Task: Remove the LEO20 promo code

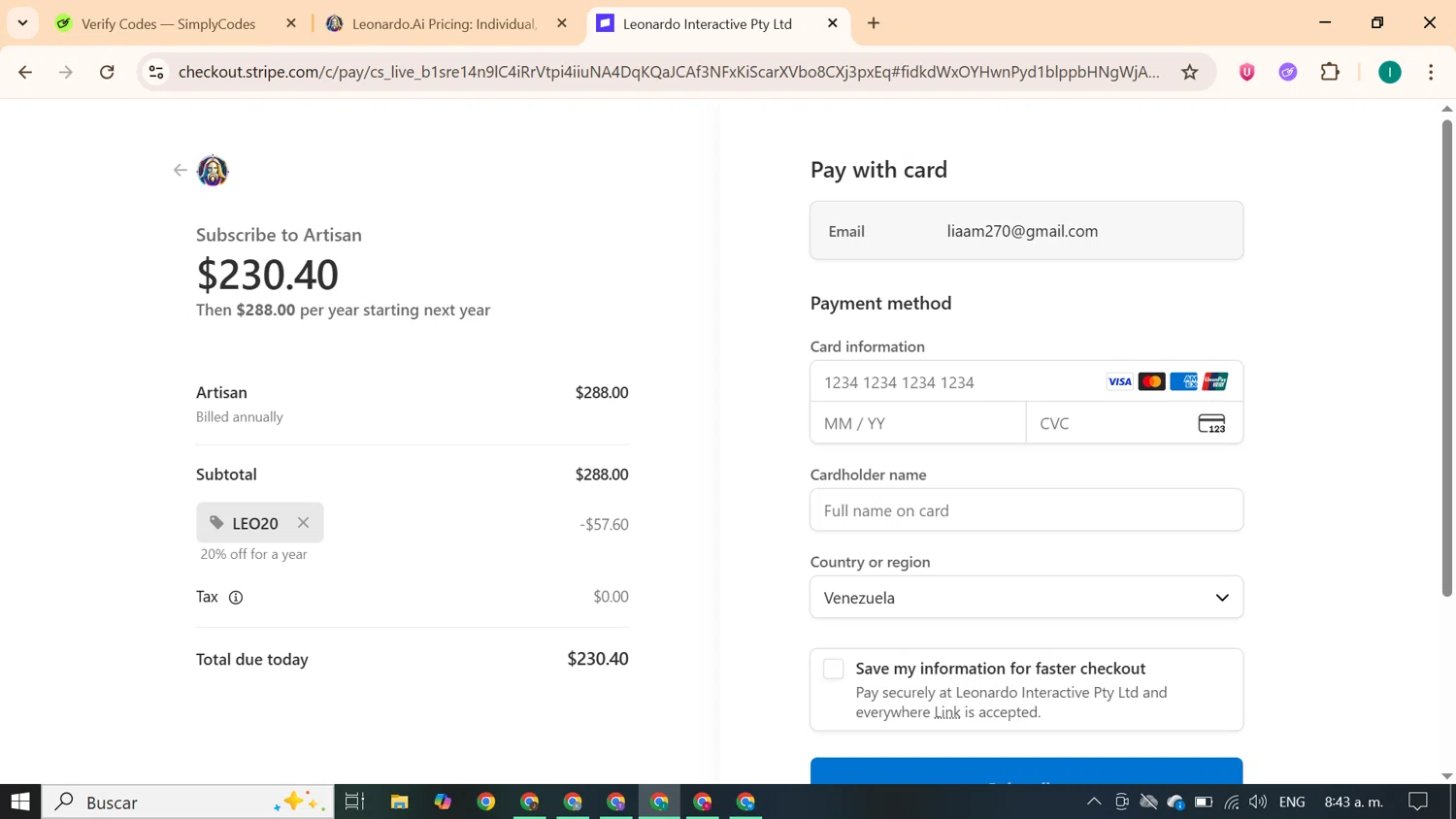Action: tap(304, 522)
